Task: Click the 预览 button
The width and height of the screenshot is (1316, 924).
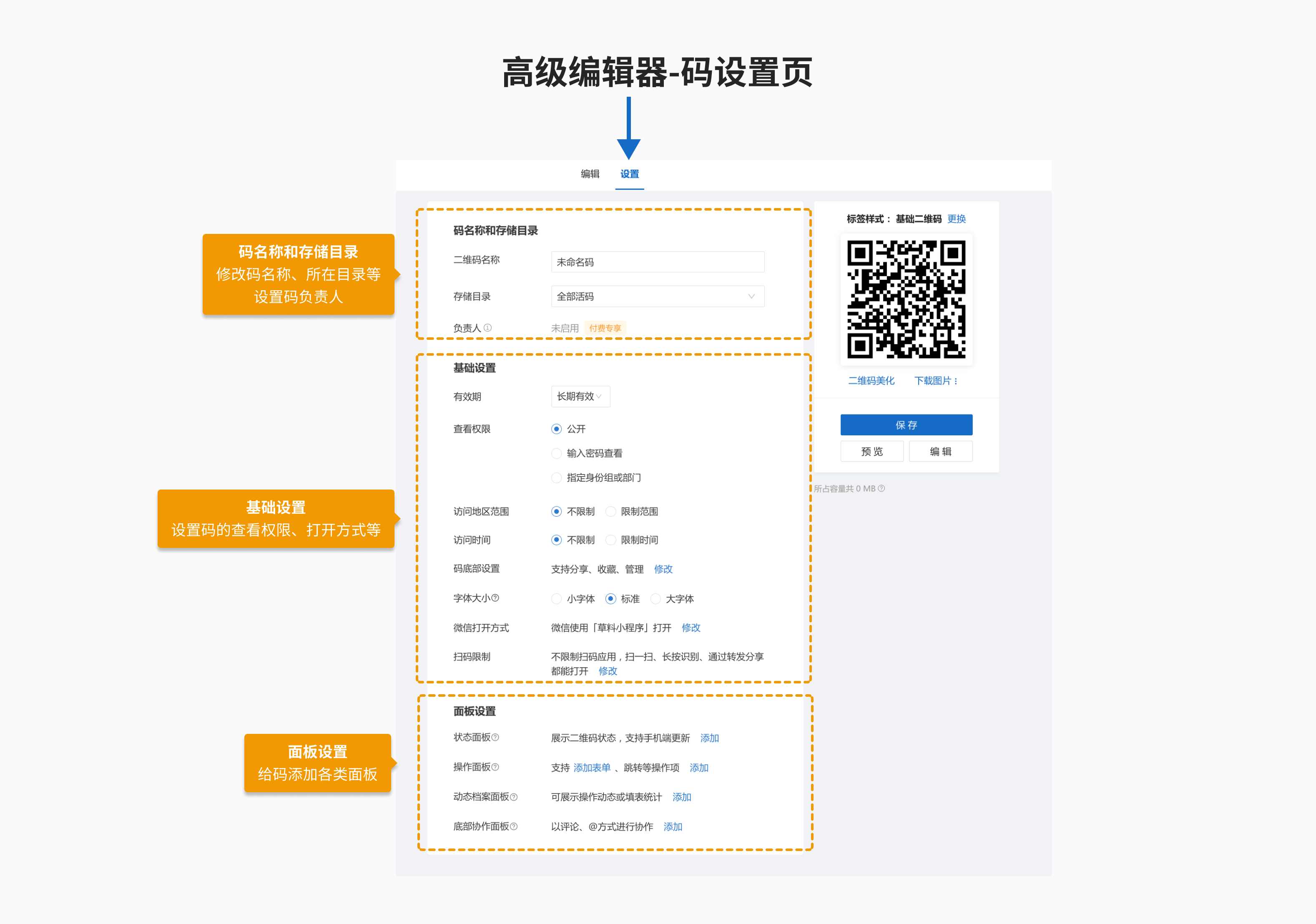Action: [x=872, y=452]
